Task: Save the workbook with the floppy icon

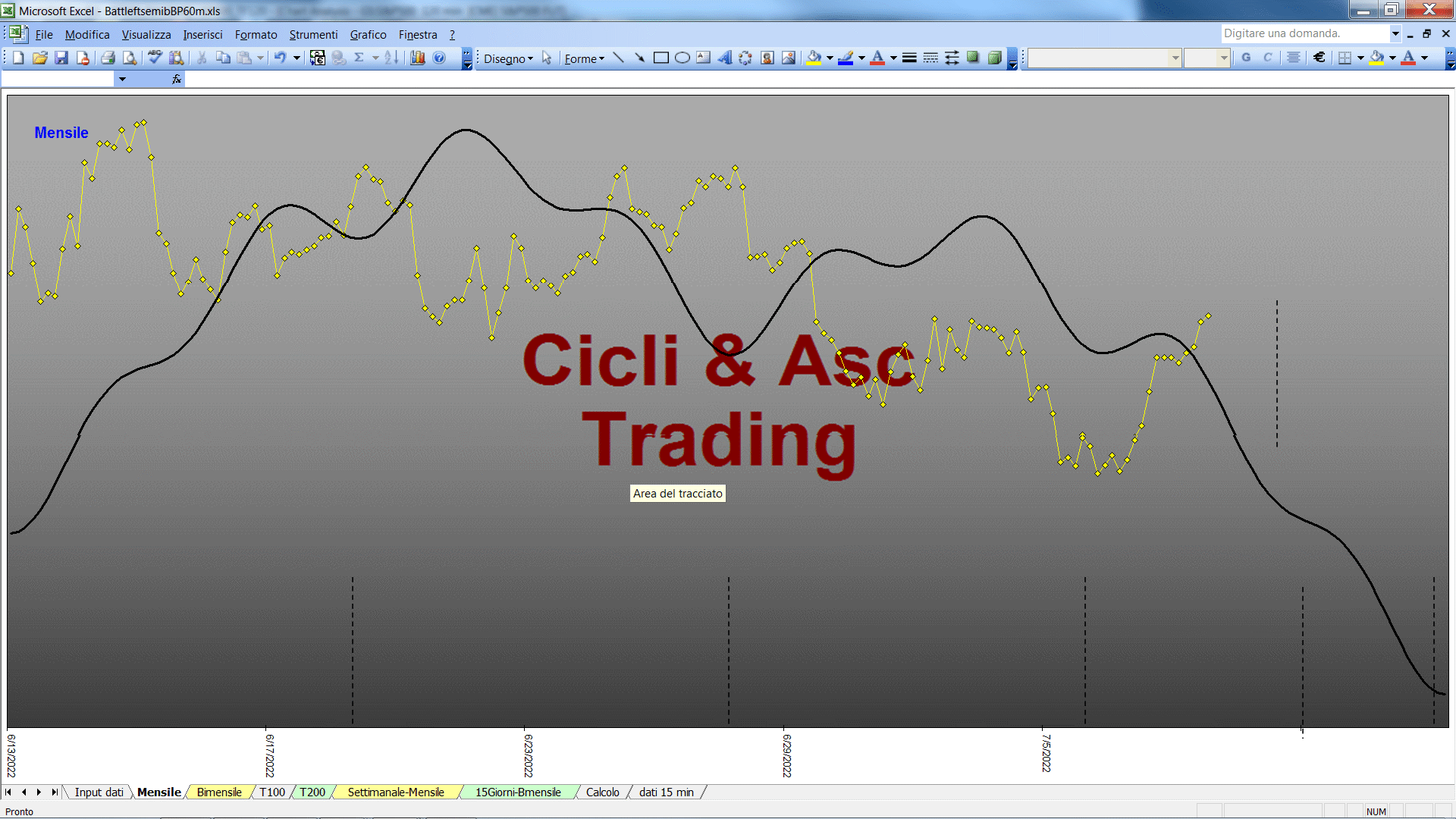Action: 61,58
